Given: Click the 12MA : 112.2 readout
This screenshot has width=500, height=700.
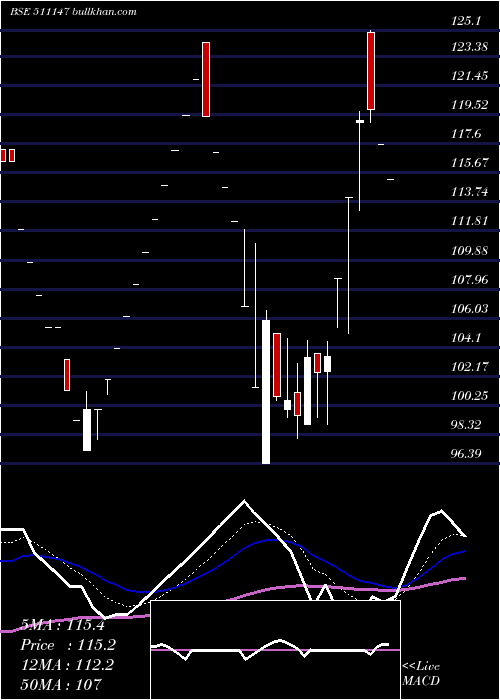Looking at the screenshot, I should (67, 665).
